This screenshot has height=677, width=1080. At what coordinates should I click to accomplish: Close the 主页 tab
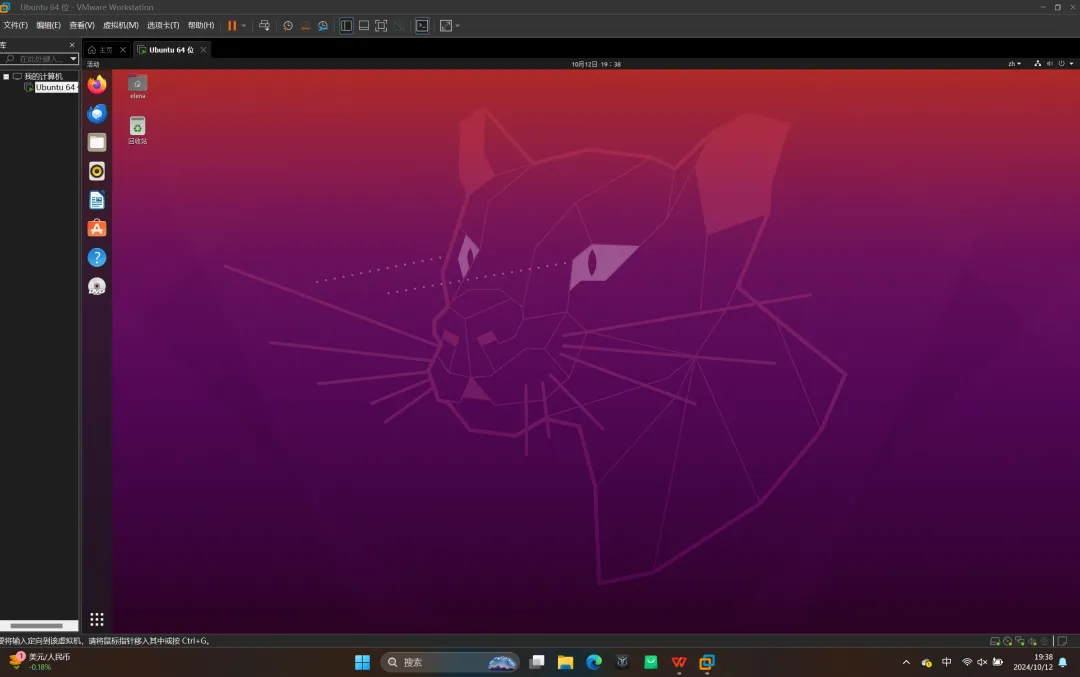[123, 50]
